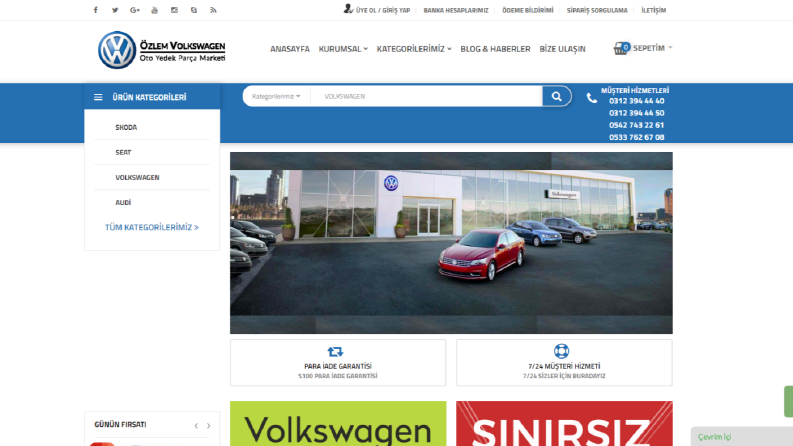Open Sipariş Sorgulama link

pyautogui.click(x=597, y=10)
